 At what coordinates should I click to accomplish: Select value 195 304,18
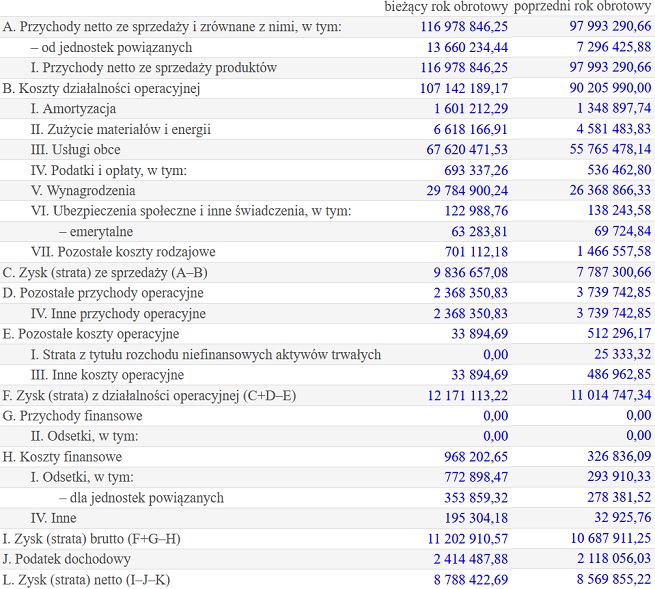pyautogui.click(x=476, y=518)
